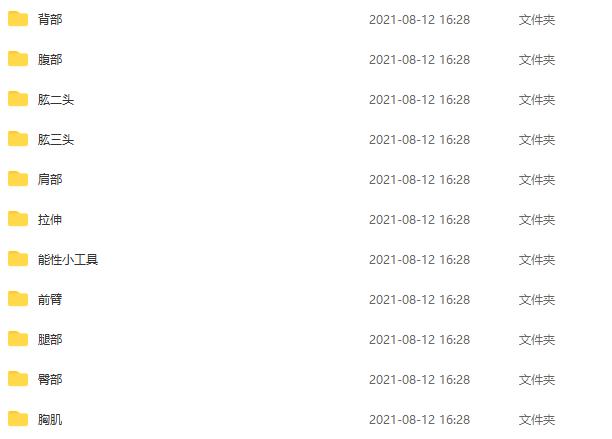
Task: Click 文件夹 type label in 肩部 row
Action: pyautogui.click(x=537, y=180)
